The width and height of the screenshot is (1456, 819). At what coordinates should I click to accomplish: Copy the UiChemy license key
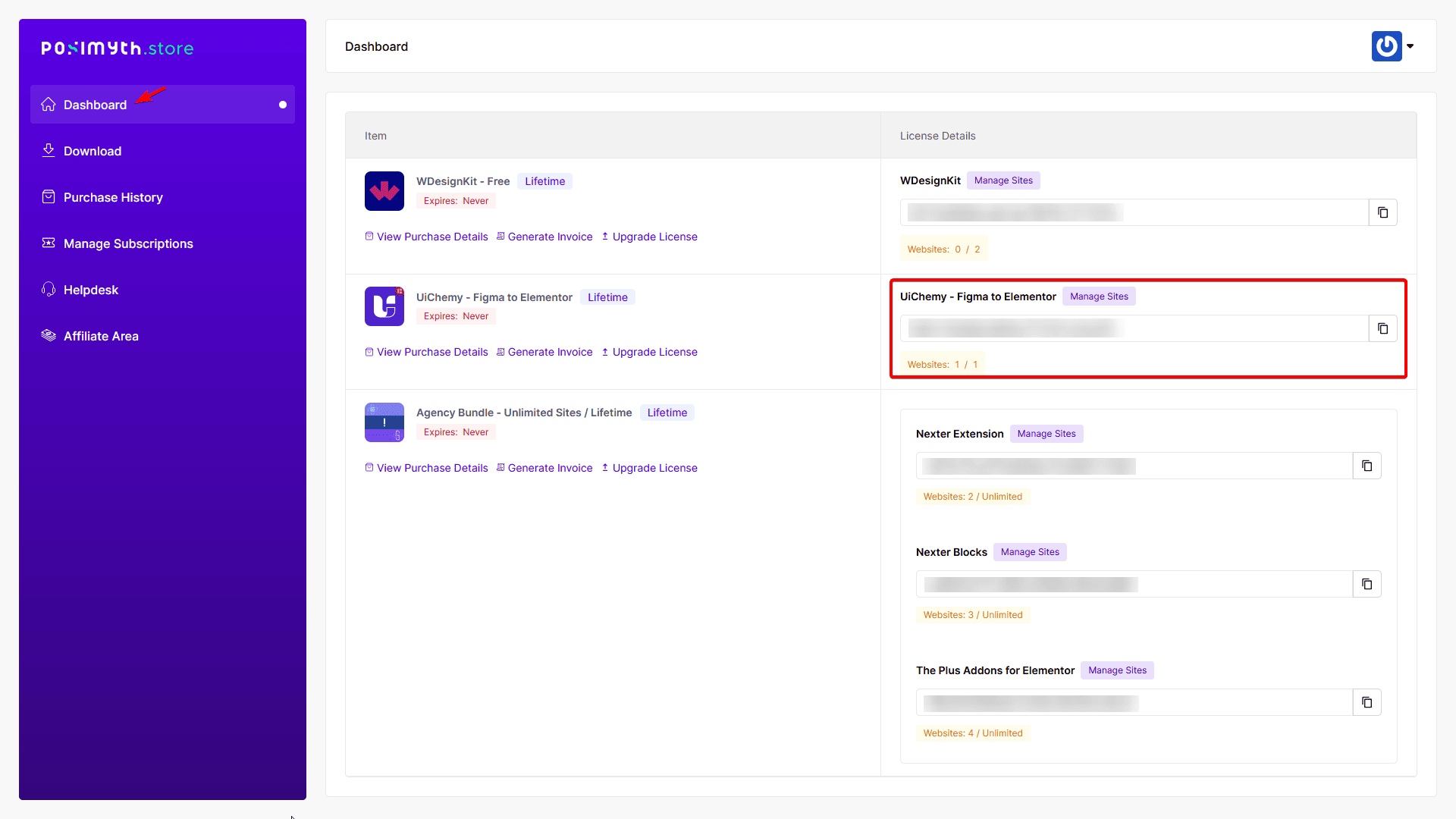(1382, 328)
